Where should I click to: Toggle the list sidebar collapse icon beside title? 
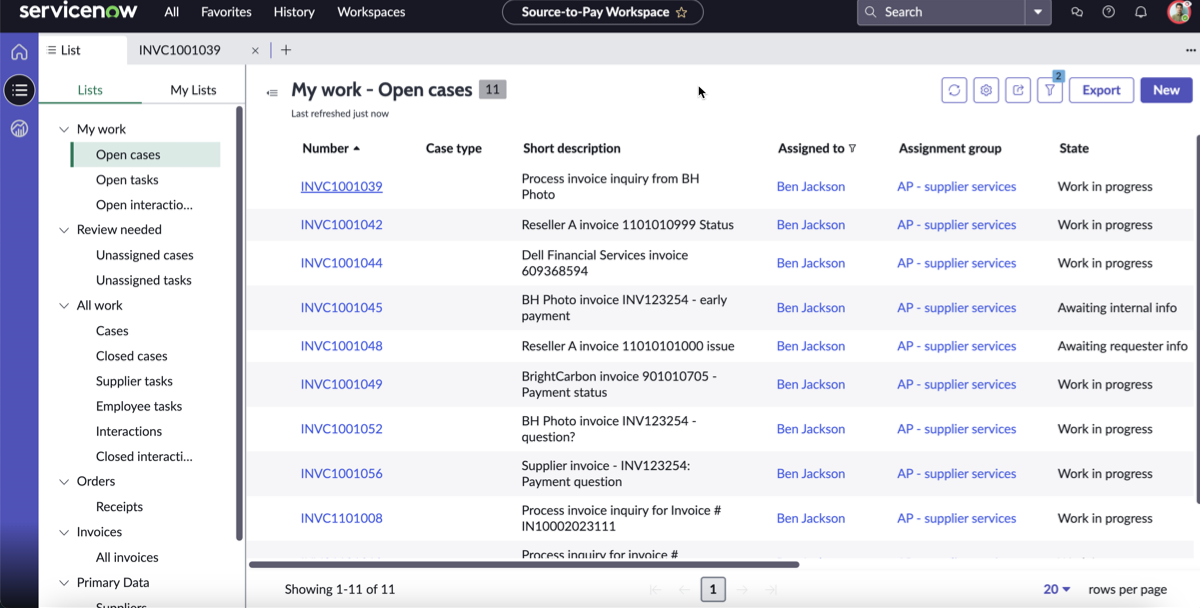tap(272, 93)
